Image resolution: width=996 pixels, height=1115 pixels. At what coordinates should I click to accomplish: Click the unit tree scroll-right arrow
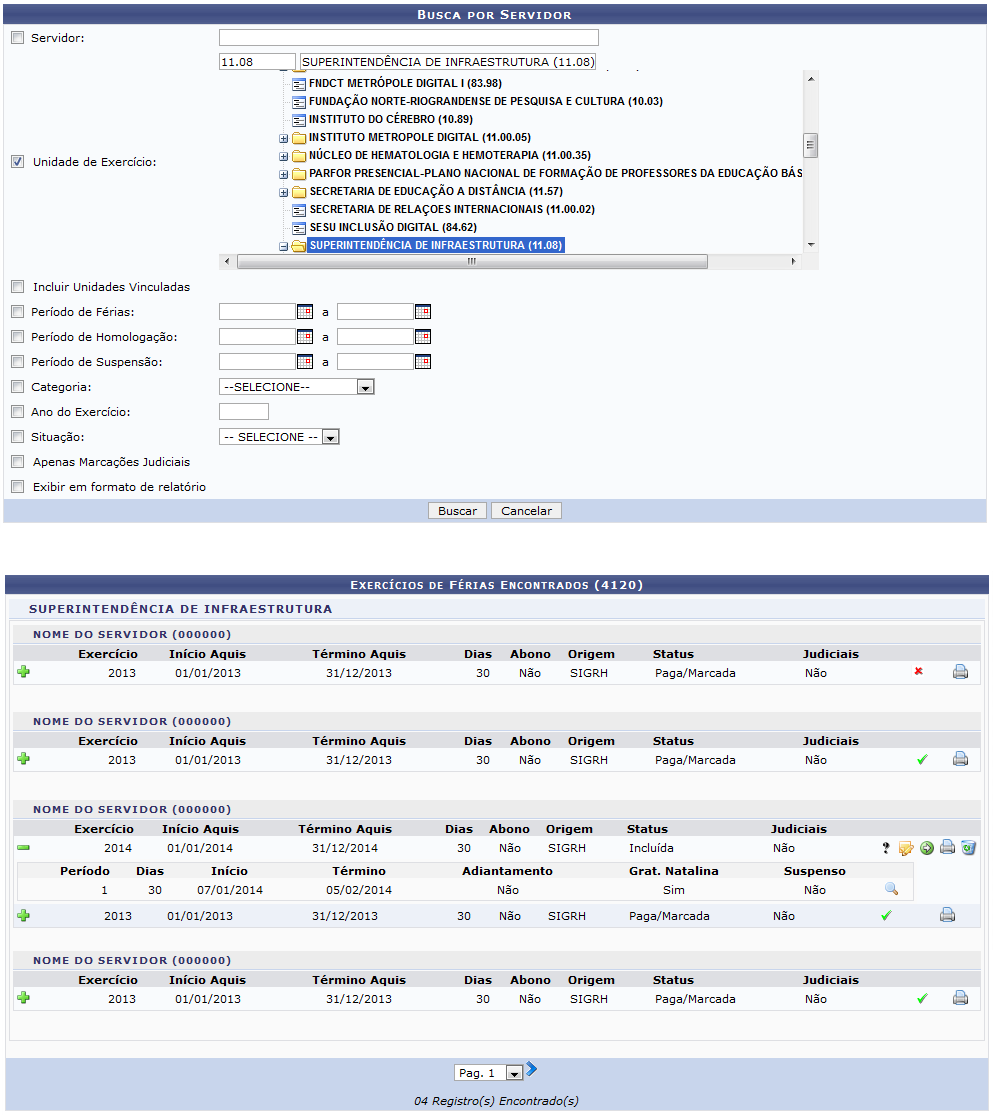point(793,262)
